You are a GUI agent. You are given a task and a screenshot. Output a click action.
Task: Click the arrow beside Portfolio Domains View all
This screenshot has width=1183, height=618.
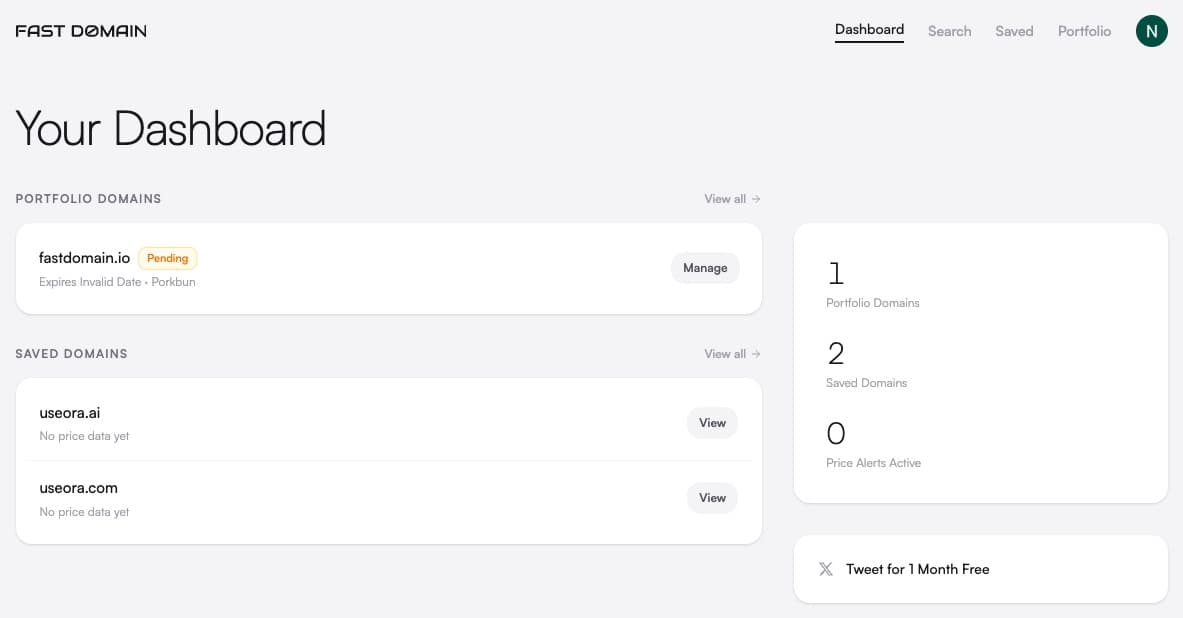click(754, 198)
